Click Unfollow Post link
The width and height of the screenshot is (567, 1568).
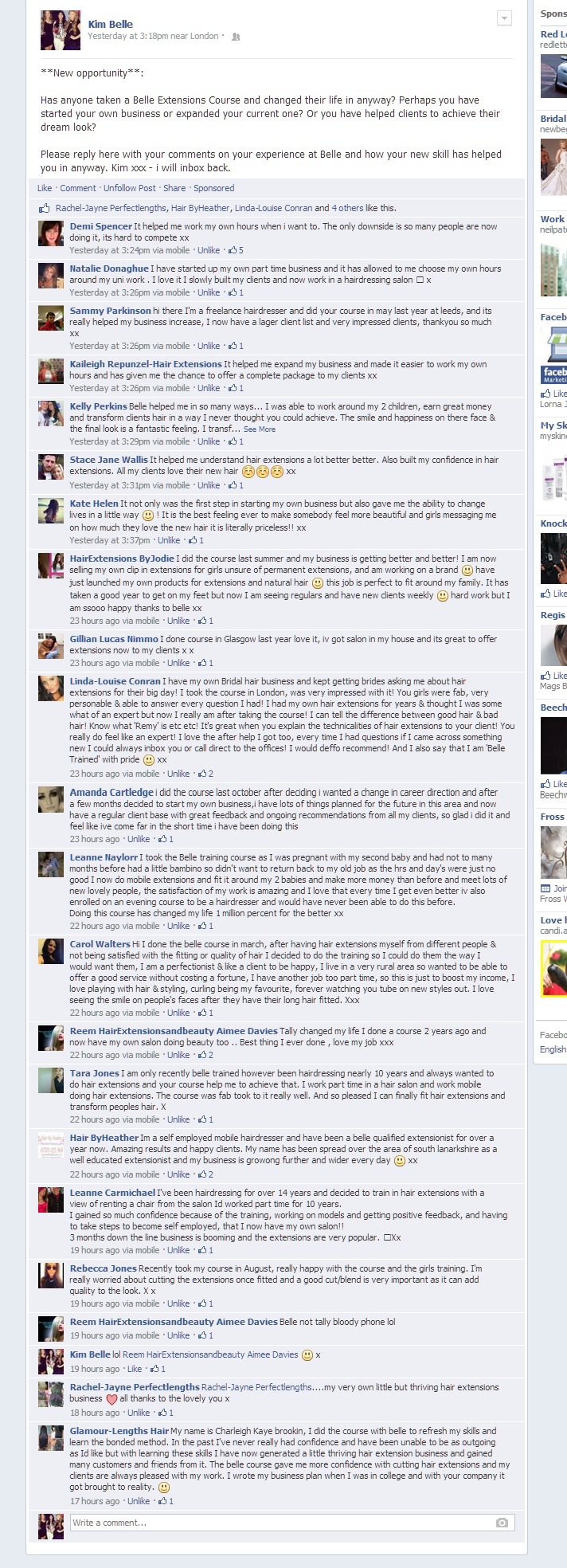click(130, 188)
